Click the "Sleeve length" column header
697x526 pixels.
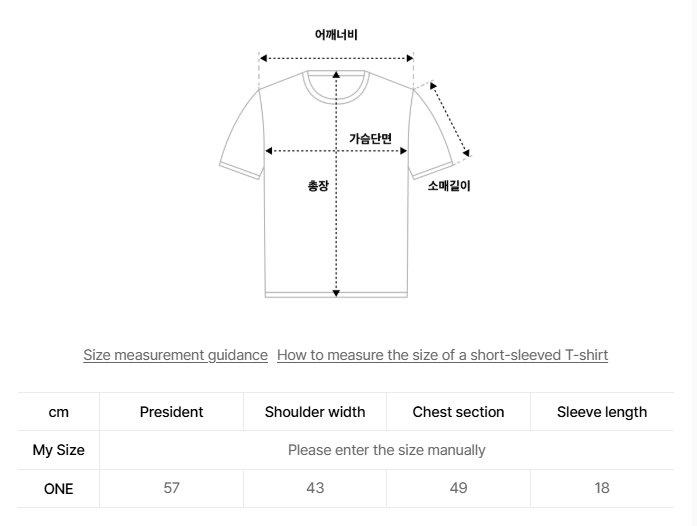[601, 412]
